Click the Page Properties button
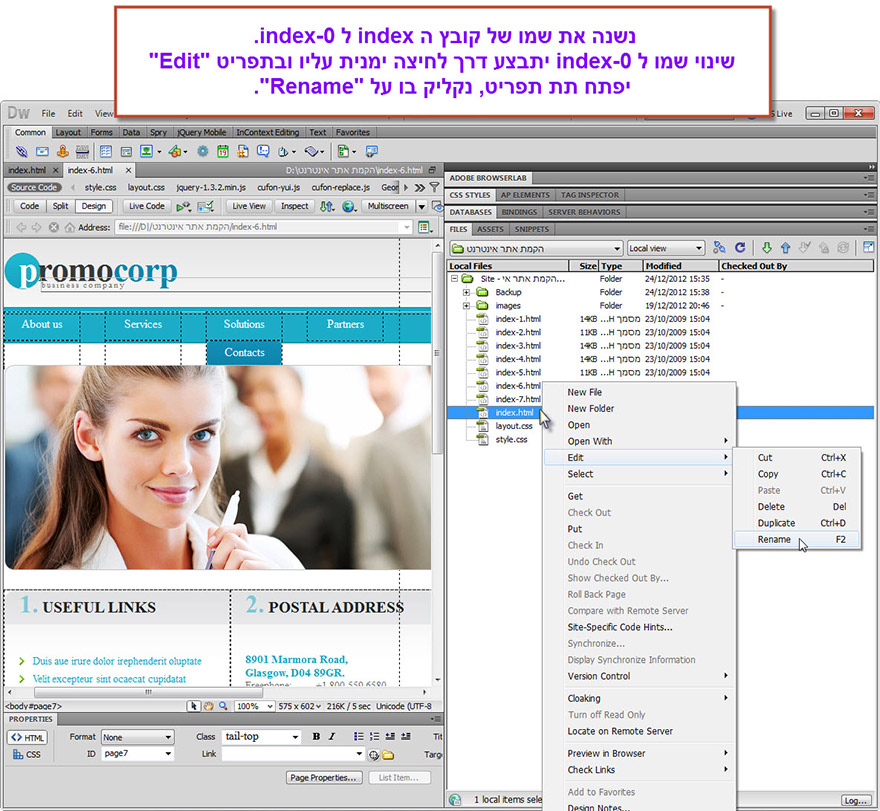The width and height of the screenshot is (880, 811). pyautogui.click(x=323, y=777)
